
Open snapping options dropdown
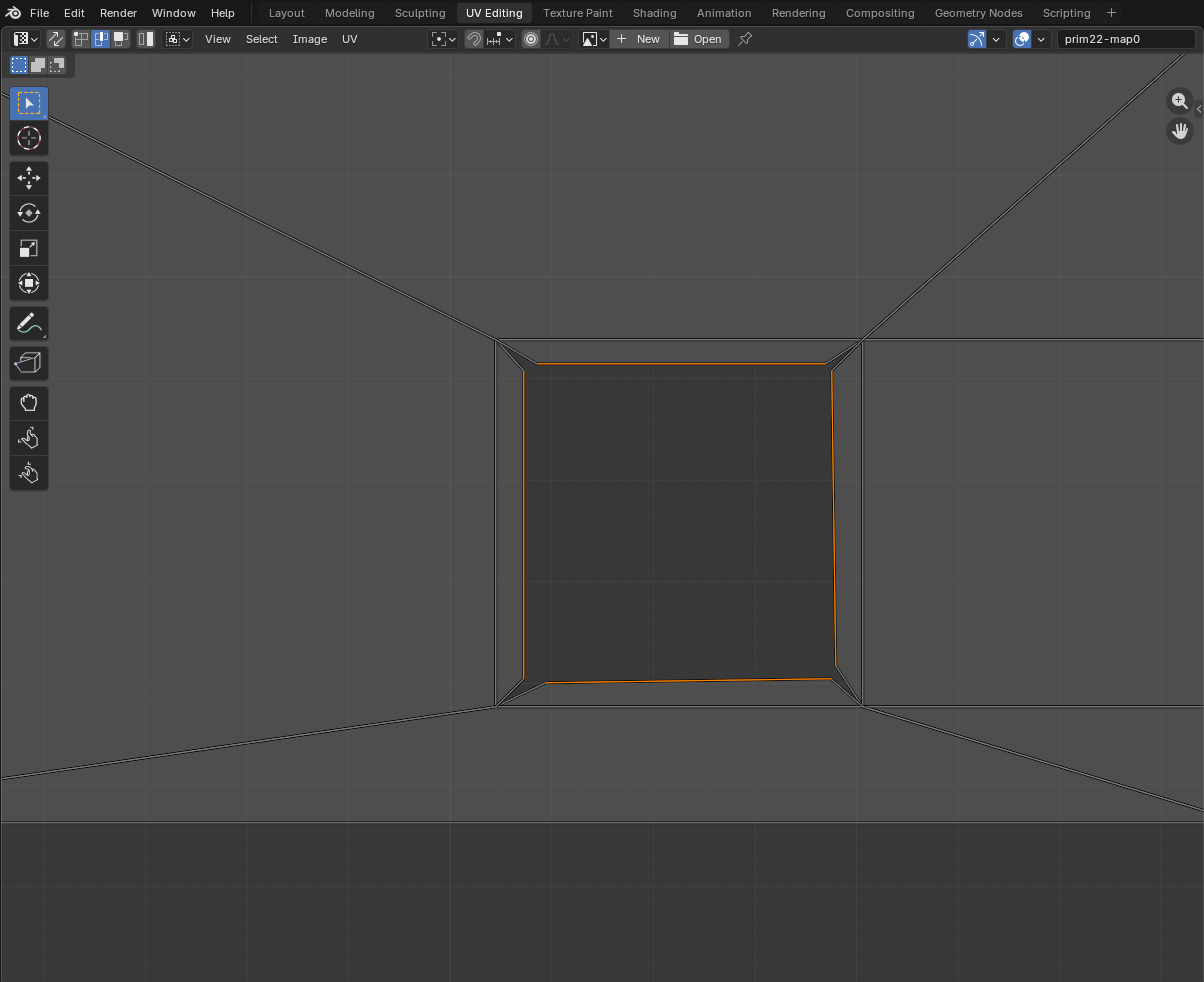[x=500, y=39]
